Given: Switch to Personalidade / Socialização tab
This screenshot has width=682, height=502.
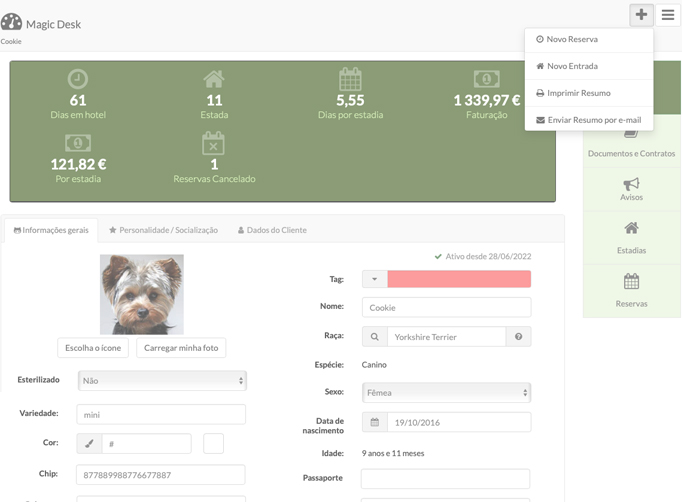Looking at the screenshot, I should (x=163, y=230).
